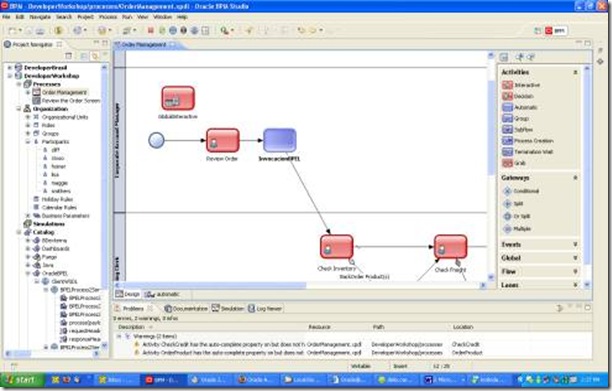
Task: Click the diagram horizontal scrollbar
Action: (x=301, y=285)
